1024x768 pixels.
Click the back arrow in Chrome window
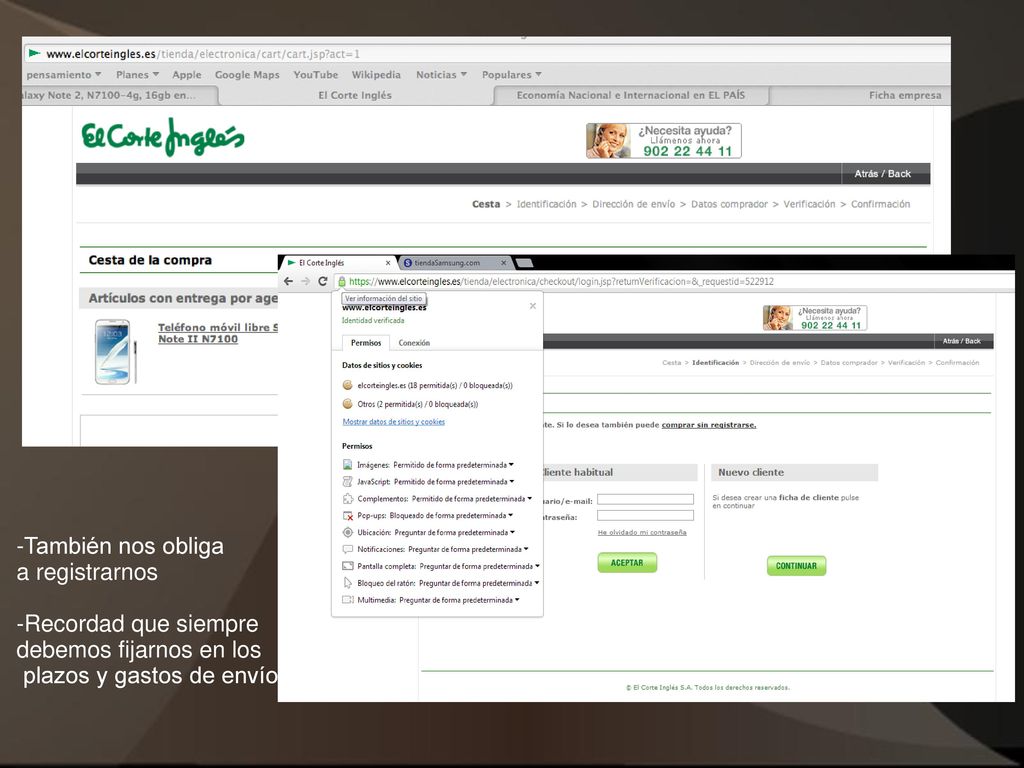289,281
